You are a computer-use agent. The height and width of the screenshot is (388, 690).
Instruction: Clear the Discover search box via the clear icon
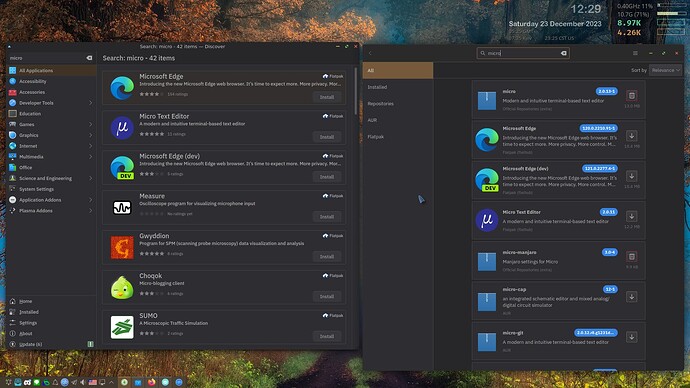coord(89,58)
